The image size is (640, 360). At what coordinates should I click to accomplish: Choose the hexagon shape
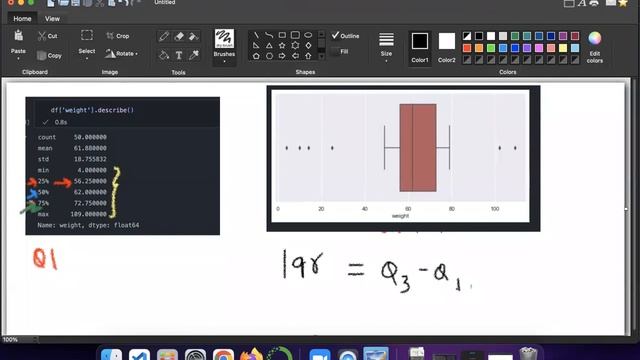point(269,56)
